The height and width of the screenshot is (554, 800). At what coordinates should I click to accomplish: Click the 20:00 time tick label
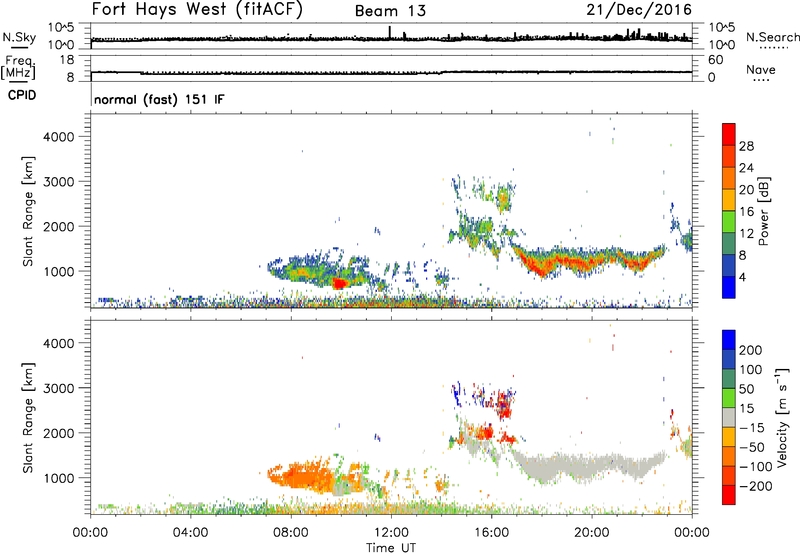[591, 533]
